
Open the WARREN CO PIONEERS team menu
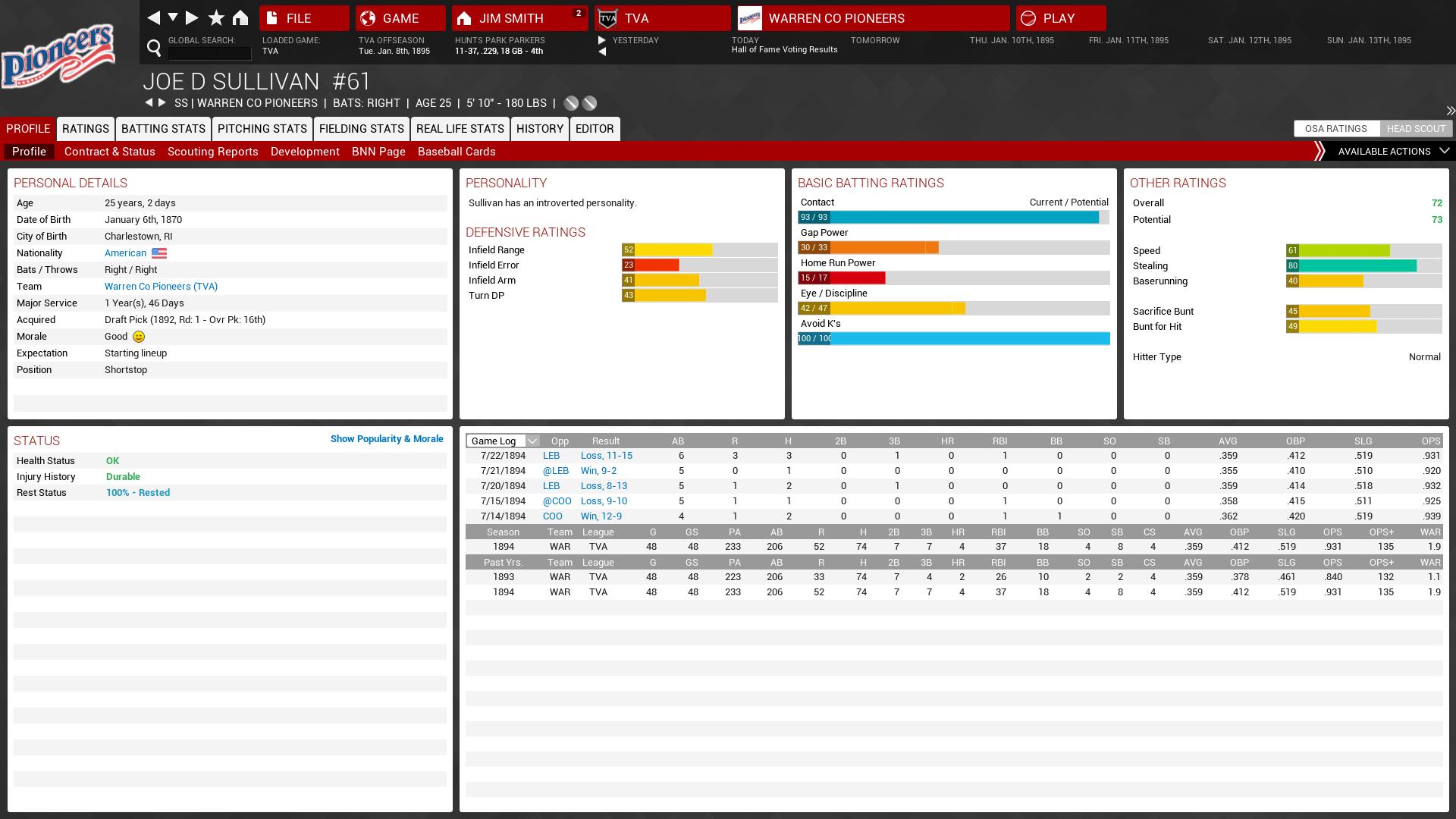click(x=874, y=18)
